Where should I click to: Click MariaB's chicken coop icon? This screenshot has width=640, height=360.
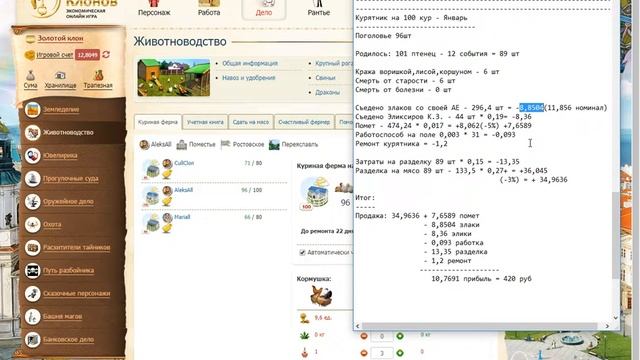tap(151, 222)
